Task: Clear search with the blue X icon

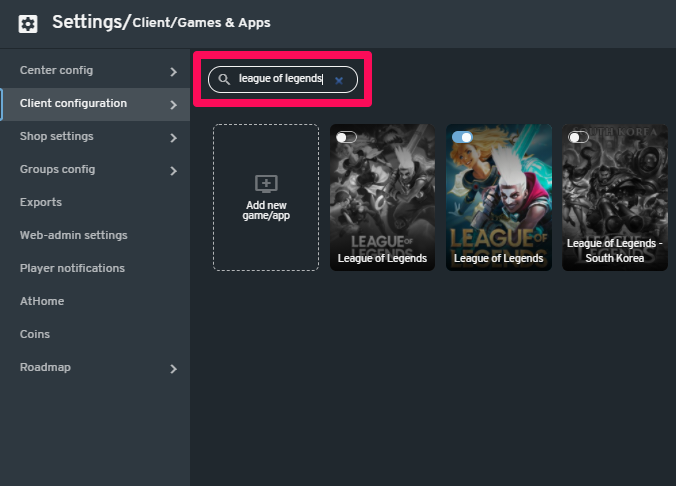Action: (339, 81)
